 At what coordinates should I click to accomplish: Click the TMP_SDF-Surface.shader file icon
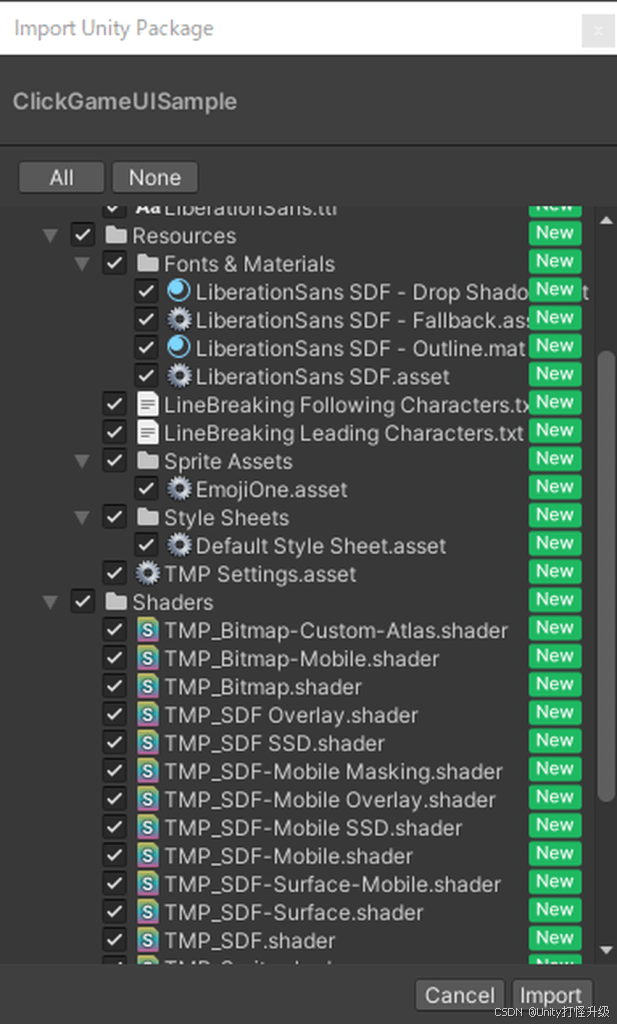pos(148,911)
